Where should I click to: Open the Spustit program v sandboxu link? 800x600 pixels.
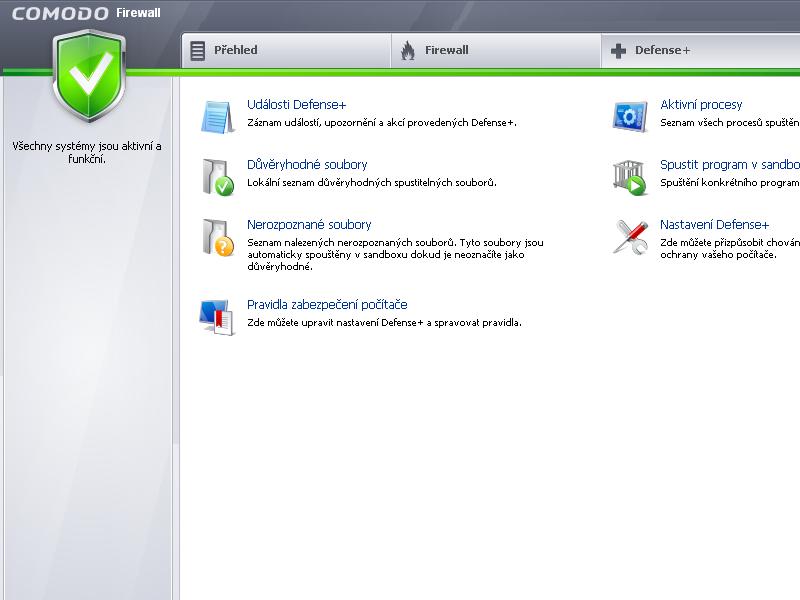coord(730,164)
